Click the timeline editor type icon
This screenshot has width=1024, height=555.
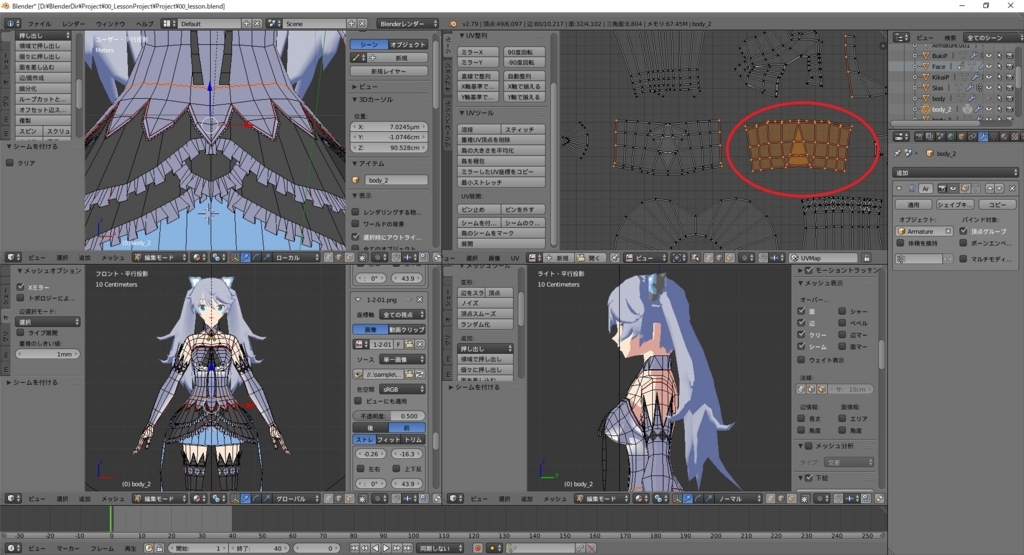click(12, 548)
